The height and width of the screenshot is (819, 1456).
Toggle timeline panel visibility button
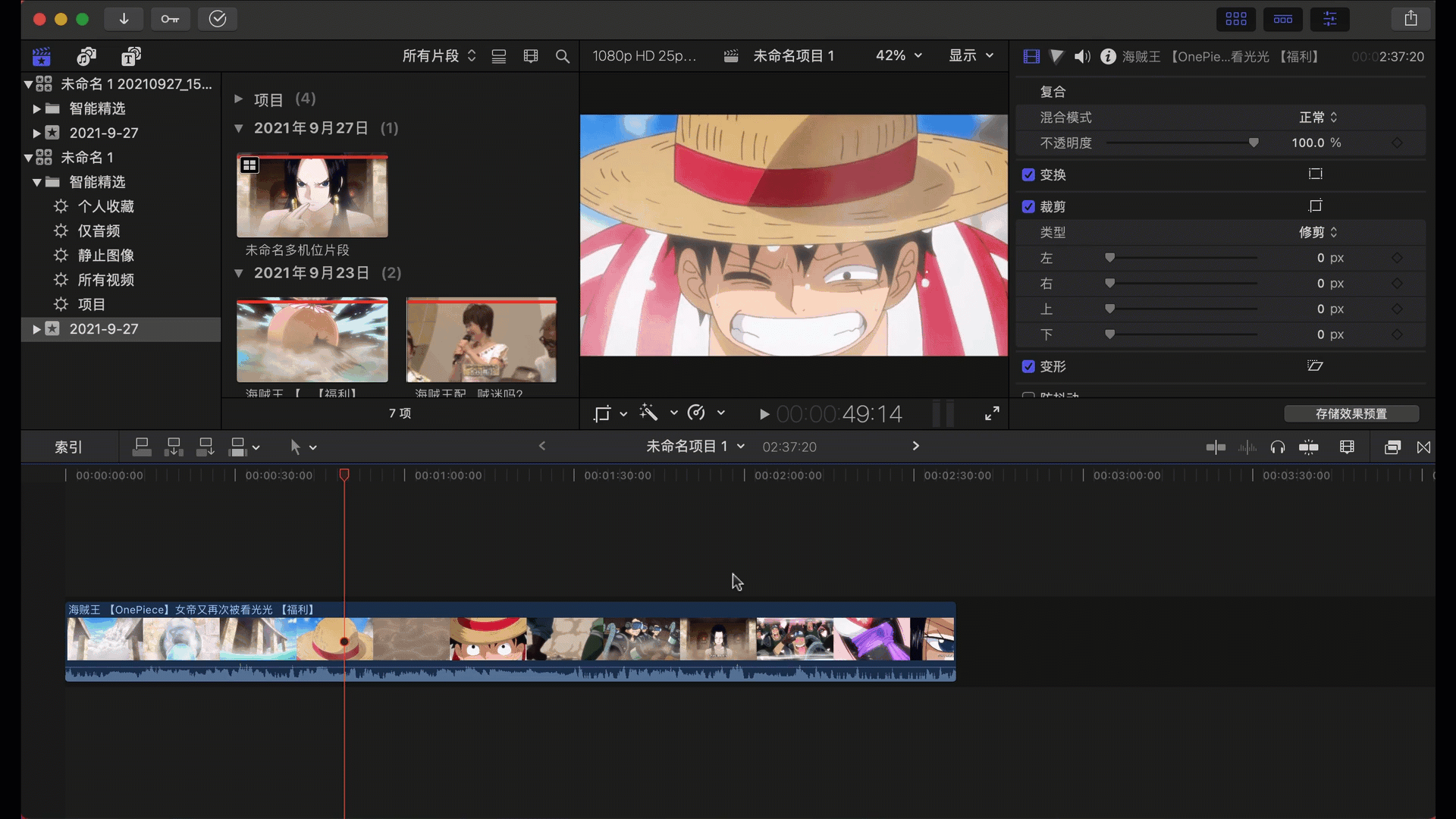[1283, 19]
